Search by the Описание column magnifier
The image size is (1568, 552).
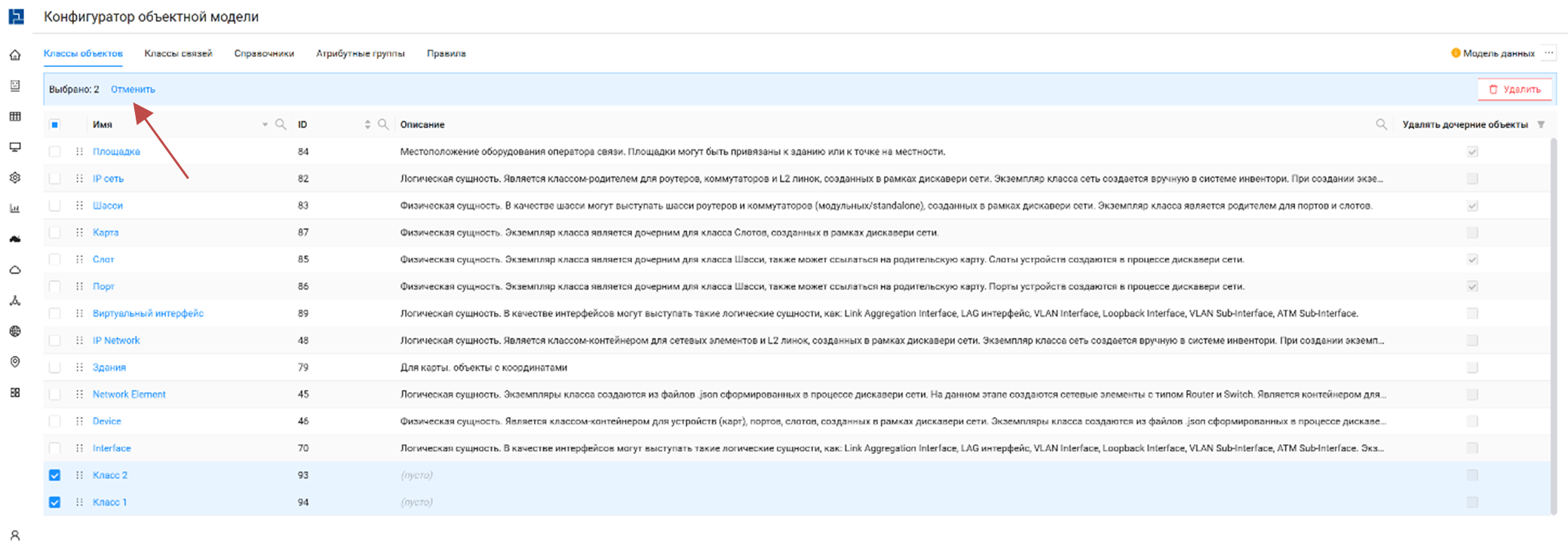[1381, 124]
